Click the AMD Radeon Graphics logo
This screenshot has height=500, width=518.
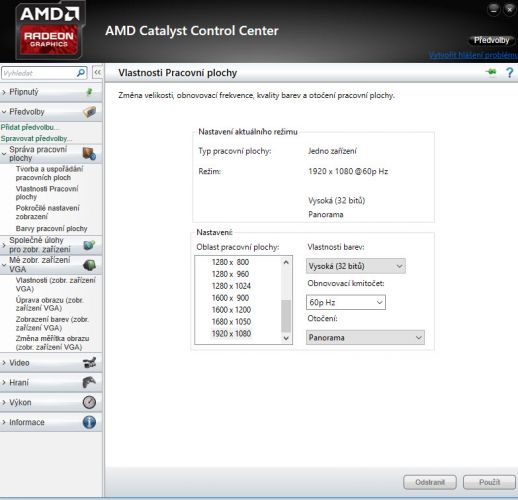click(x=49, y=31)
